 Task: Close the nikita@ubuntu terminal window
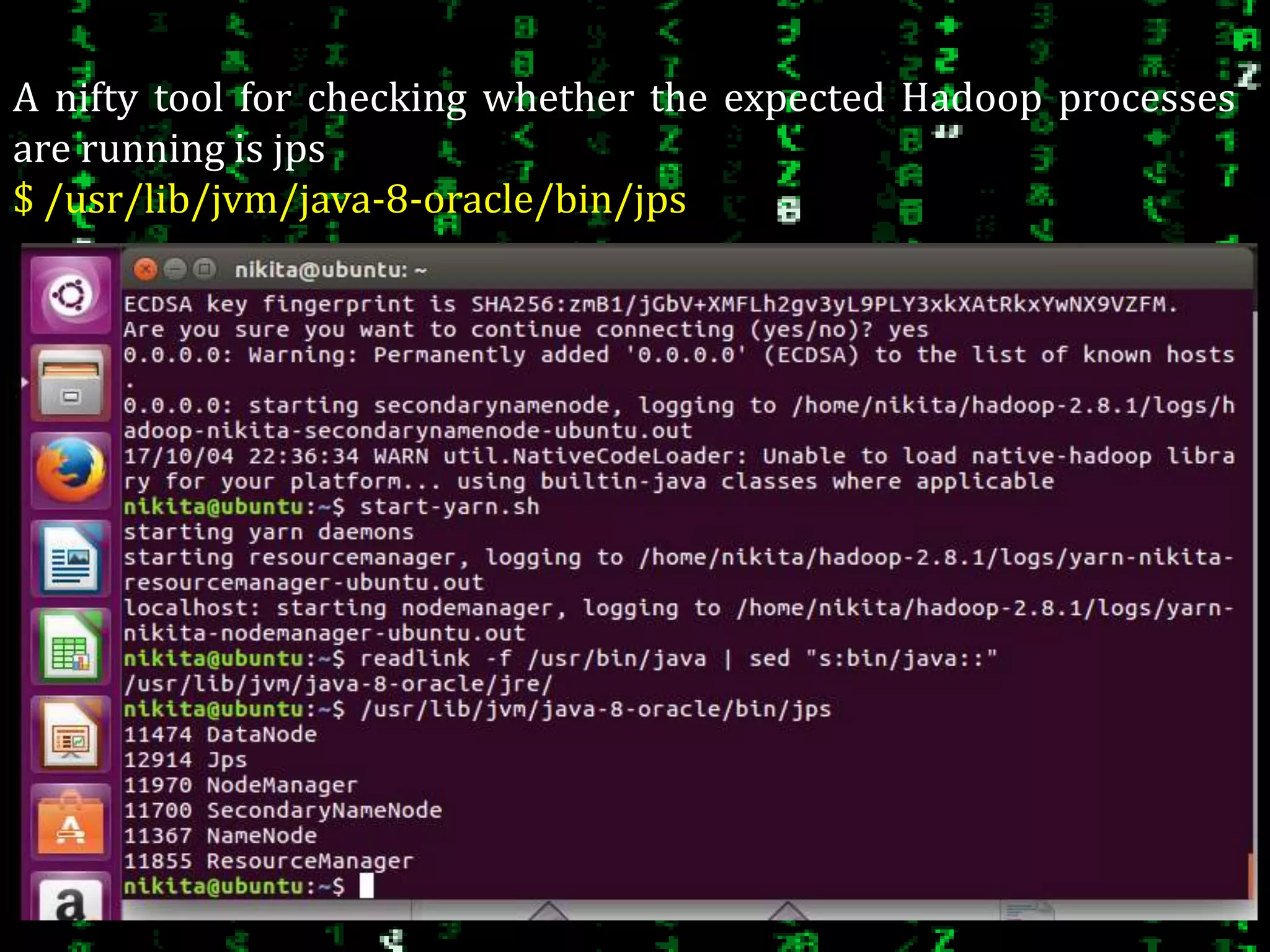[146, 270]
